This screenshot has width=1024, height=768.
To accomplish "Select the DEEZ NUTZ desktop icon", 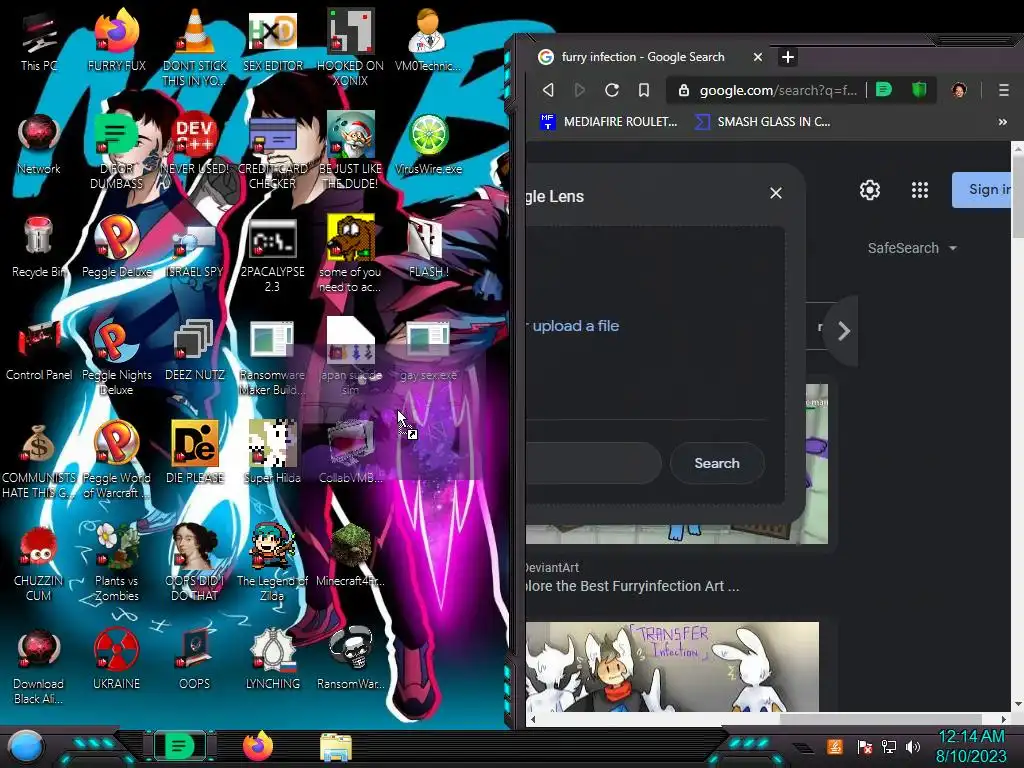I will (x=195, y=351).
